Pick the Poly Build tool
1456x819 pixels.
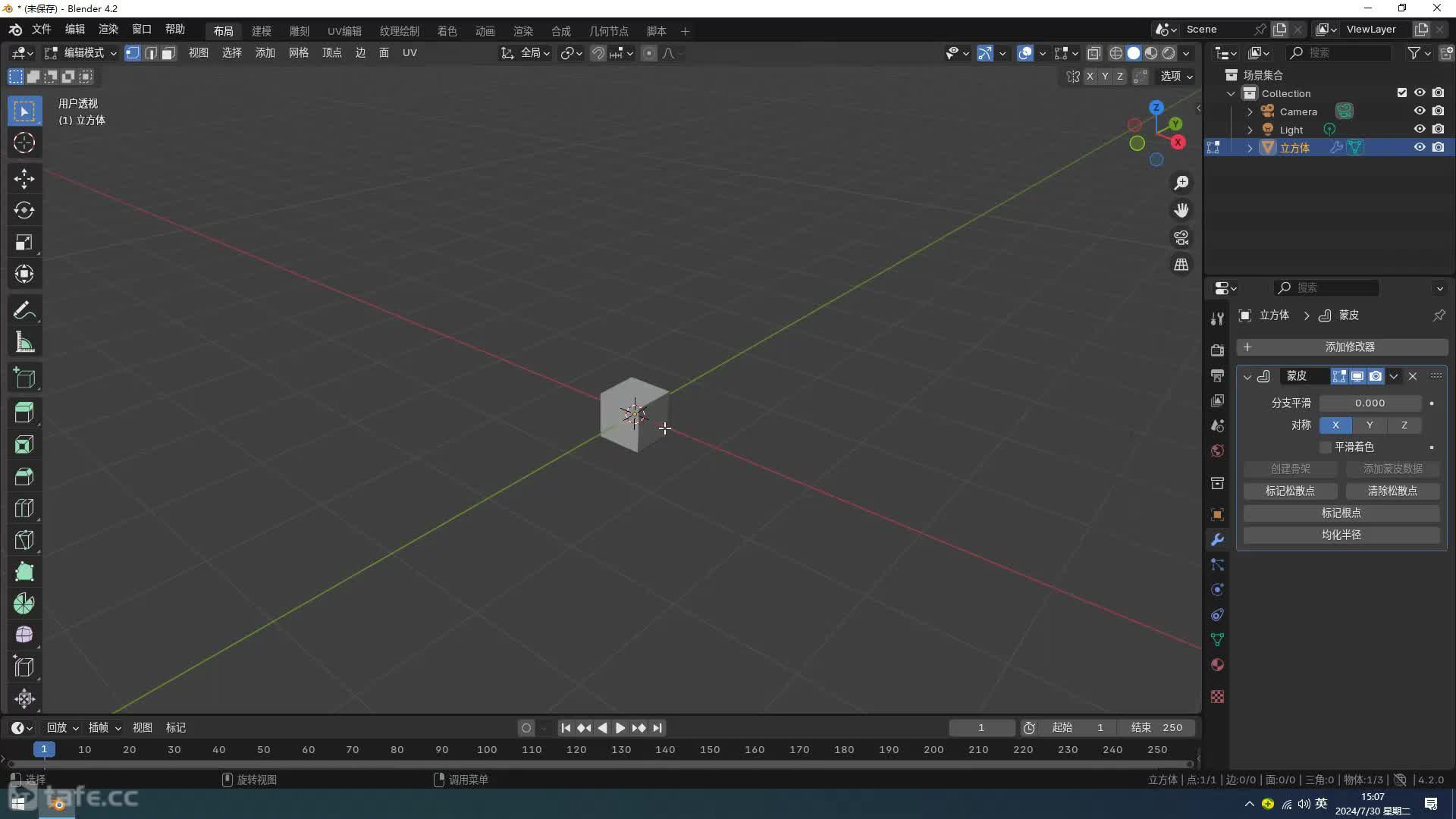tap(24, 573)
